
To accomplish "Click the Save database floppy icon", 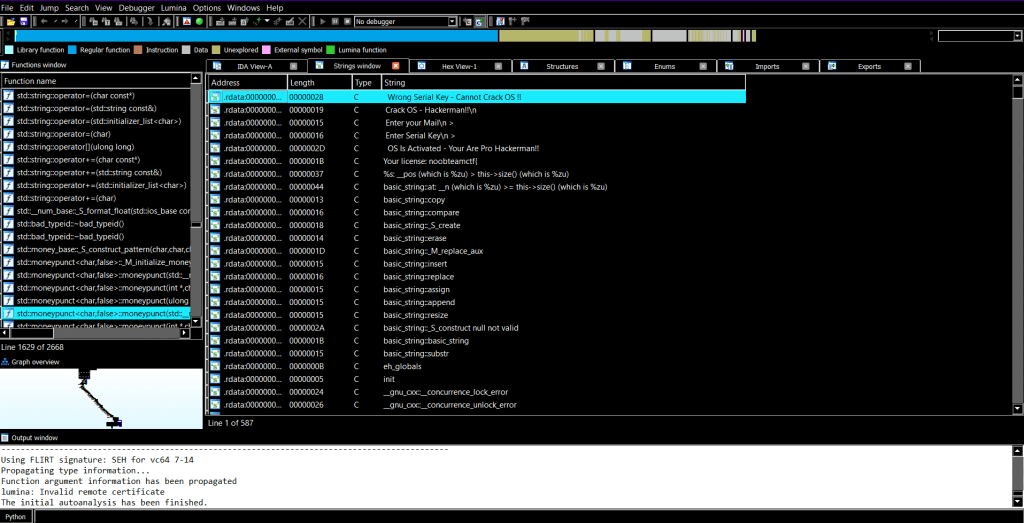I will 22,21.
